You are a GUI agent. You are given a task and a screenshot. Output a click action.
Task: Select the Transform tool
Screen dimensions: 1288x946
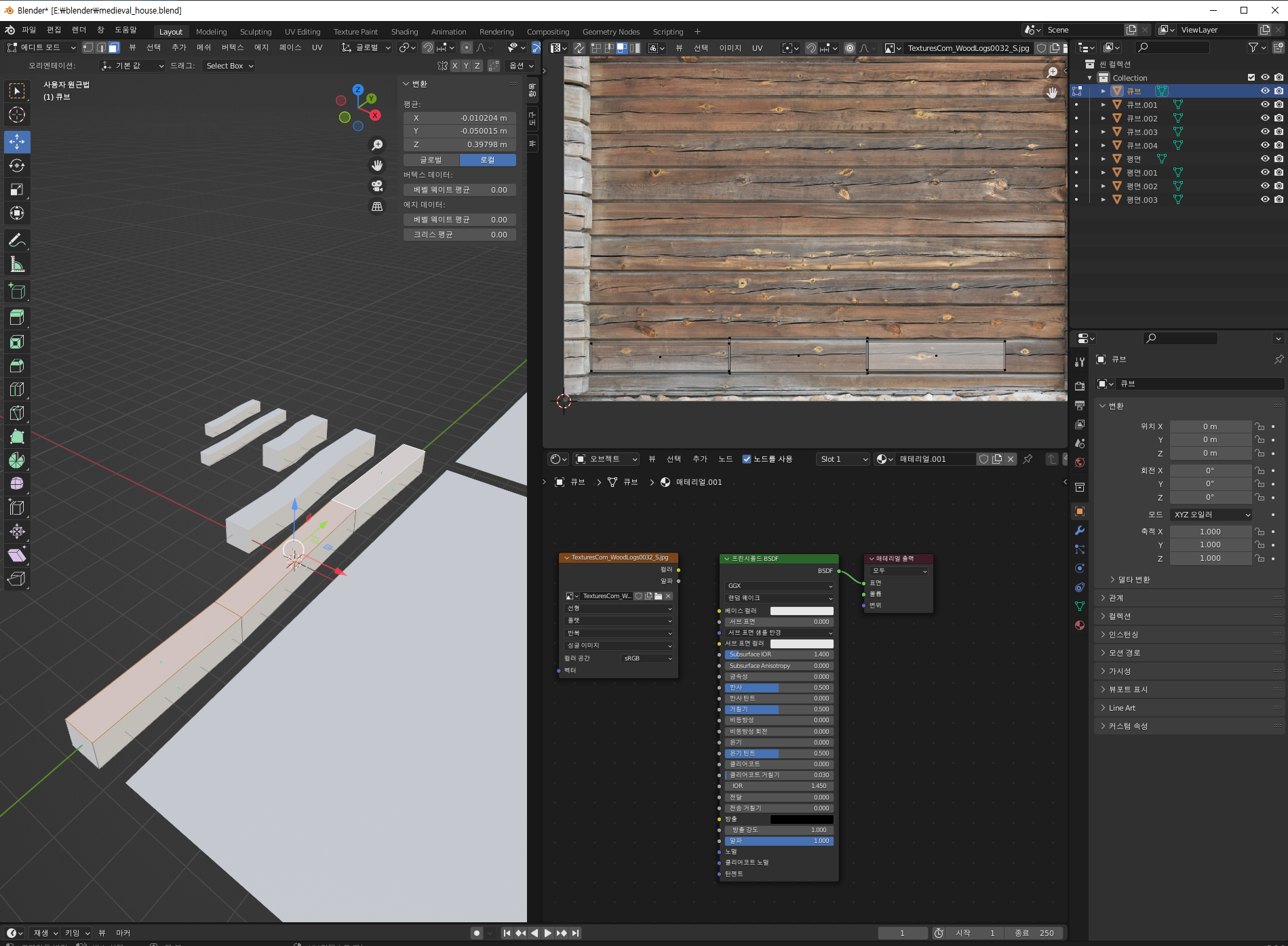coord(17,213)
